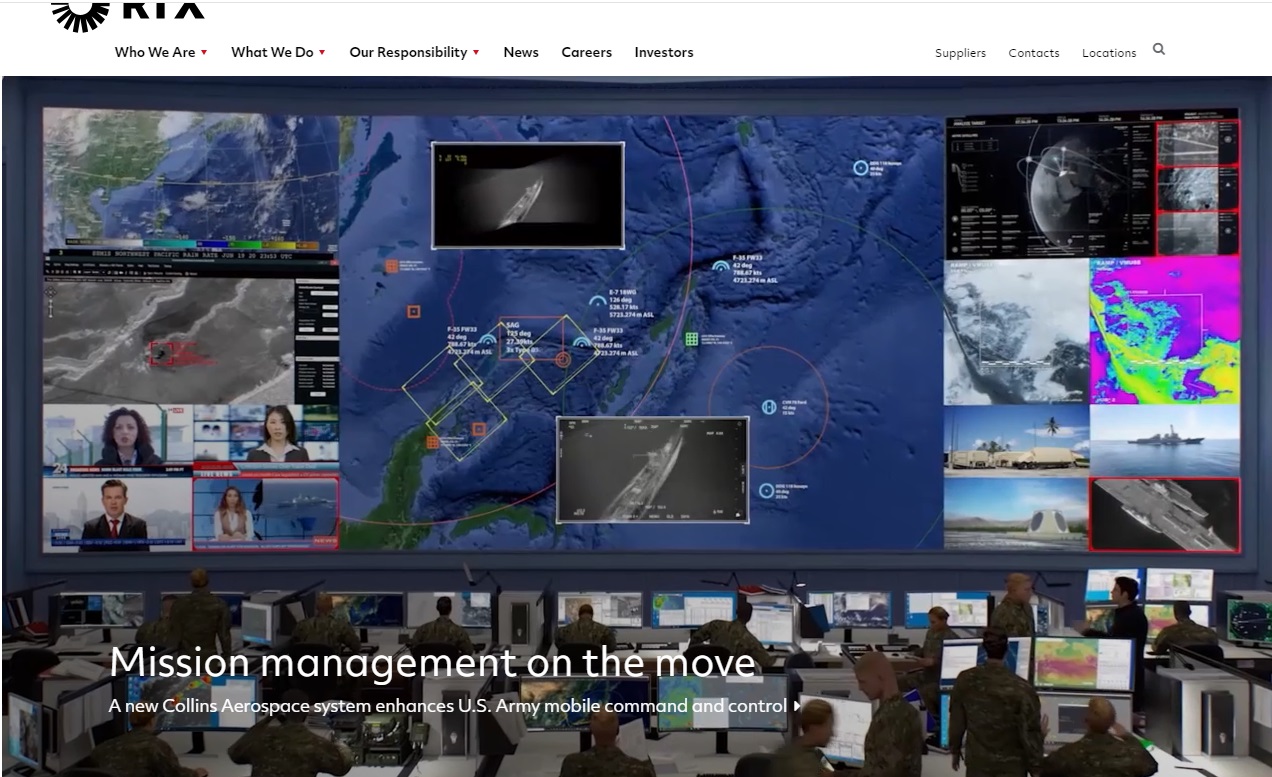Open the Suppliers link
The height and width of the screenshot is (777, 1272).
[x=960, y=53]
